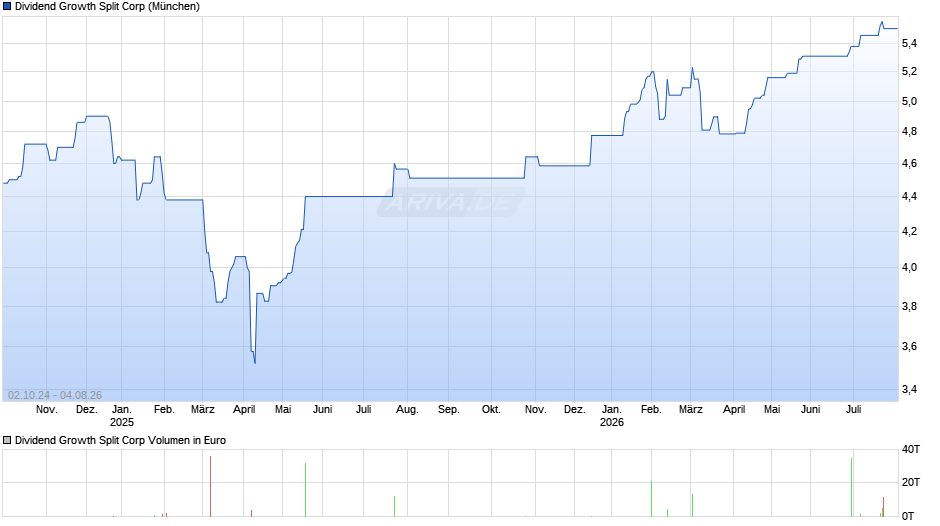Screen dimensions: 940x526
Task: Click the gray legend square beside Volumen in Euro
Action: [x=7, y=441]
